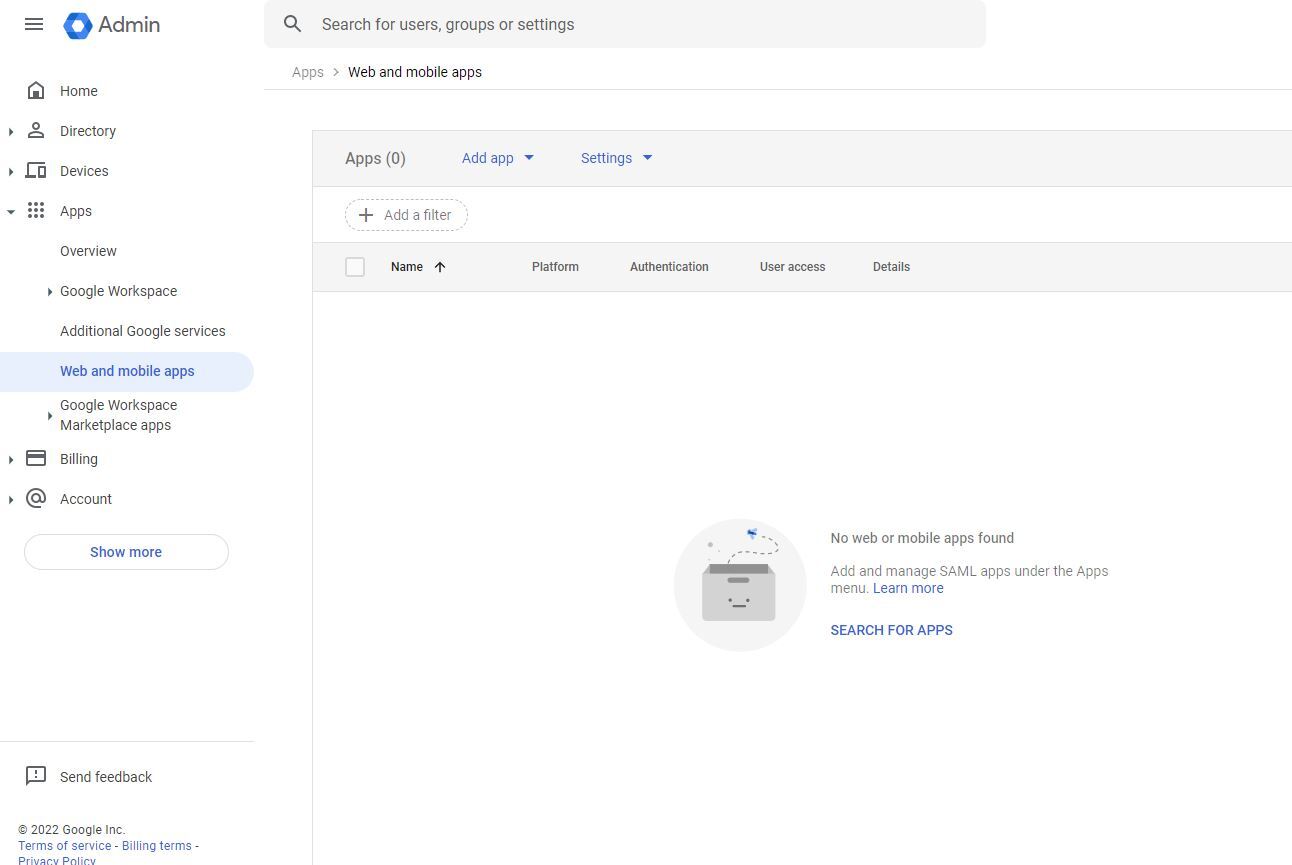
Task: Open Billing in the sidebar
Action: point(79,459)
